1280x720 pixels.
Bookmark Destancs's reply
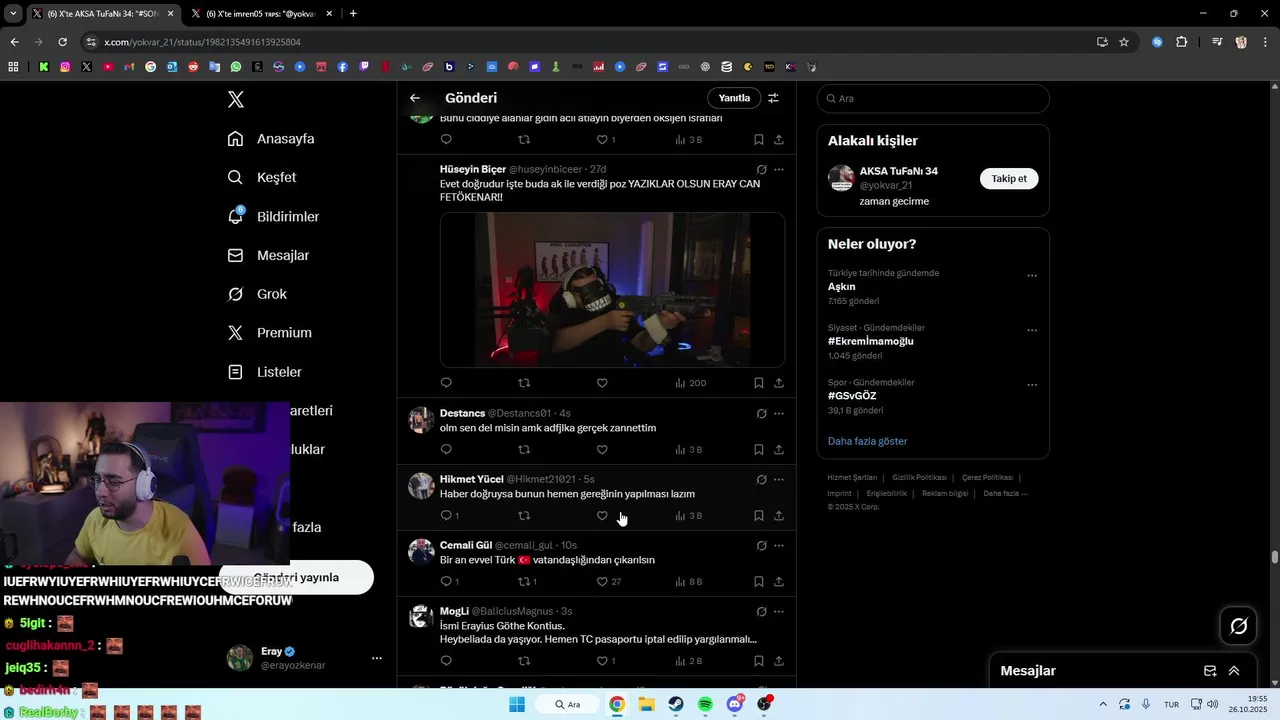point(758,450)
